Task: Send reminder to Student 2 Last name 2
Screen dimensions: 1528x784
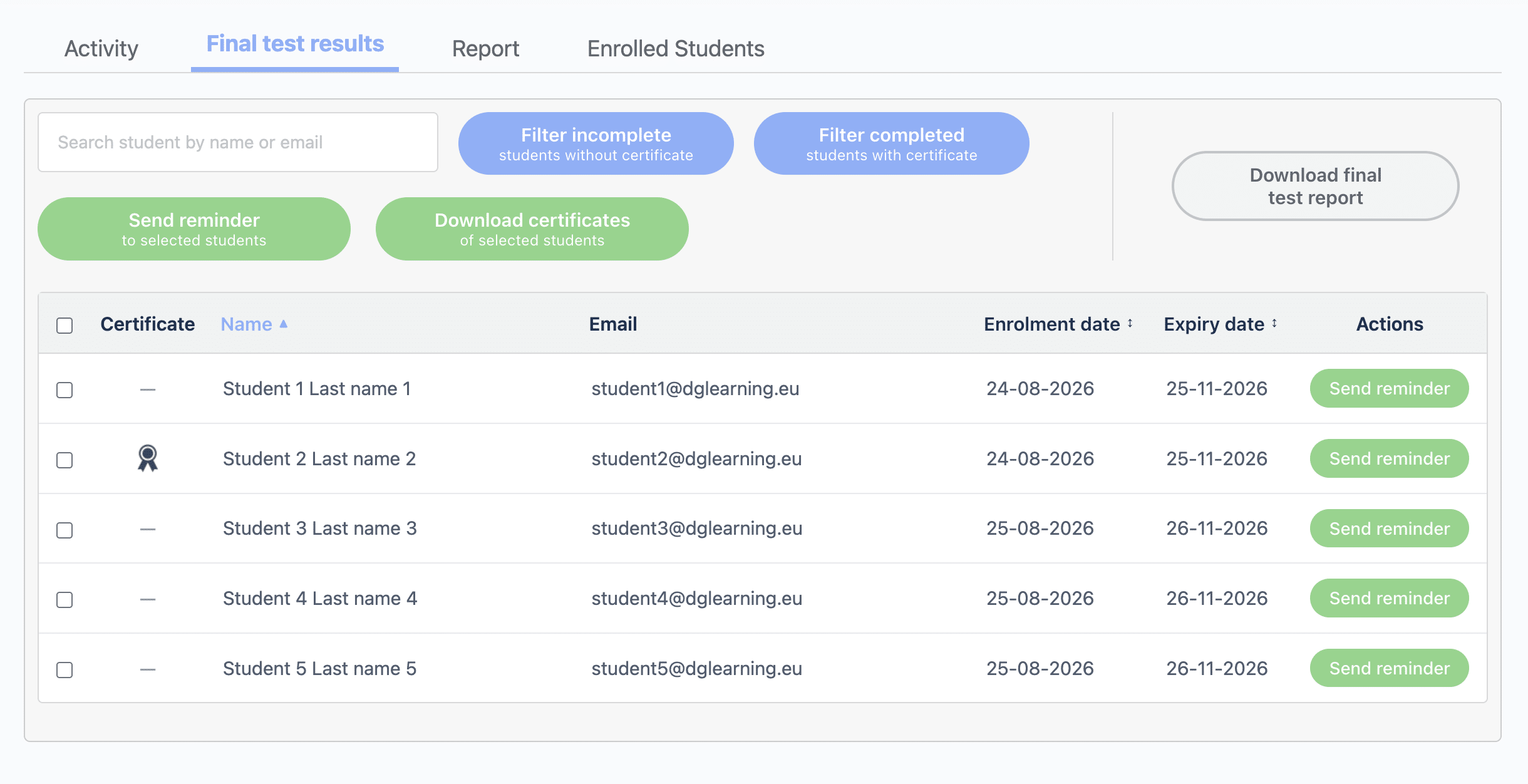Action: 1390,458
